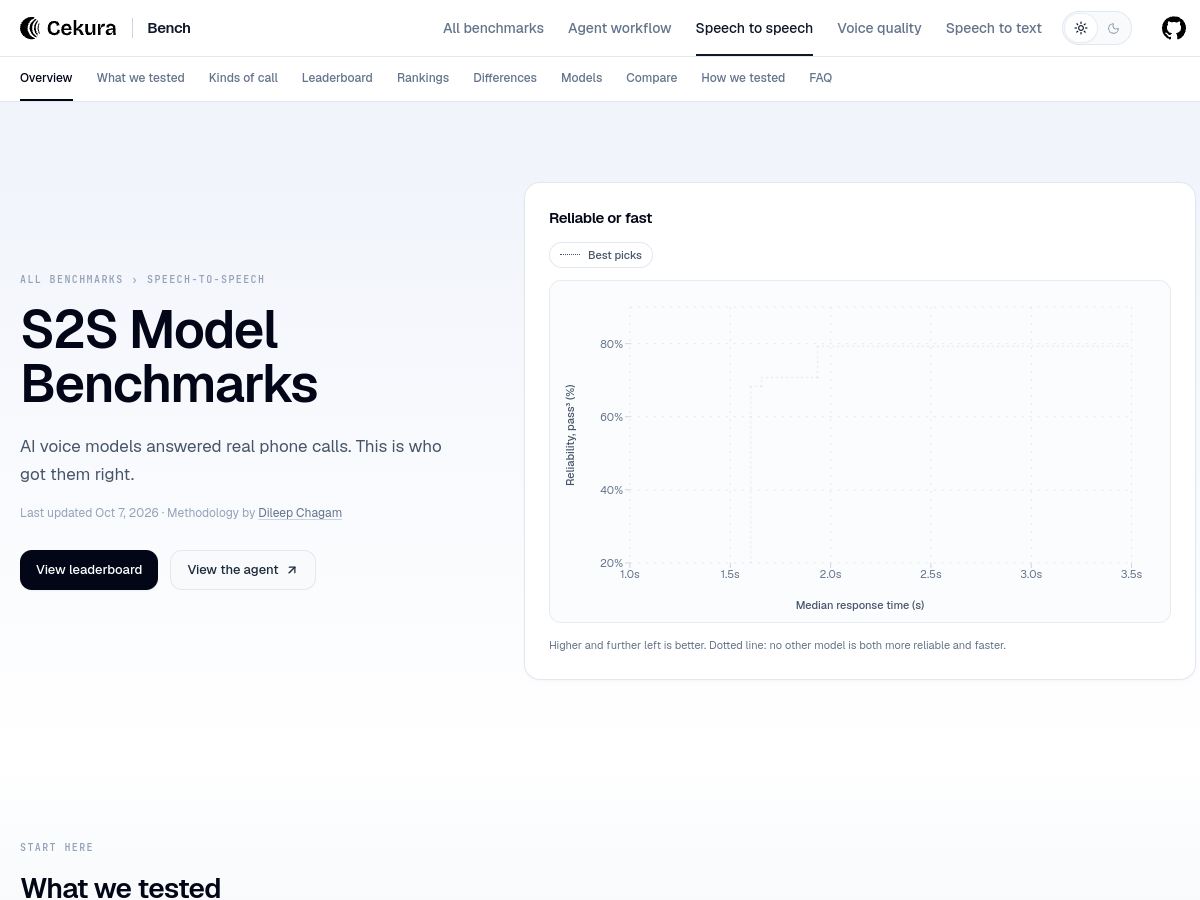This screenshot has width=1200, height=900.
Task: Jump to Rankings section
Action: click(423, 78)
